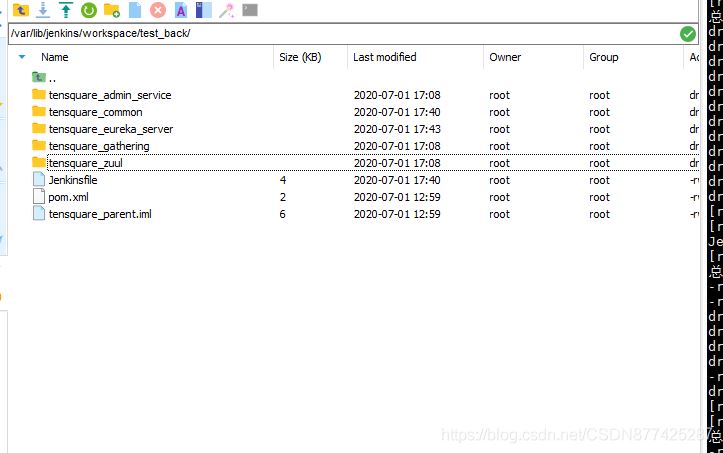This screenshot has height=453, width=723.
Task: Click the folder icon of tensquare_eureka_server
Action: (39, 129)
